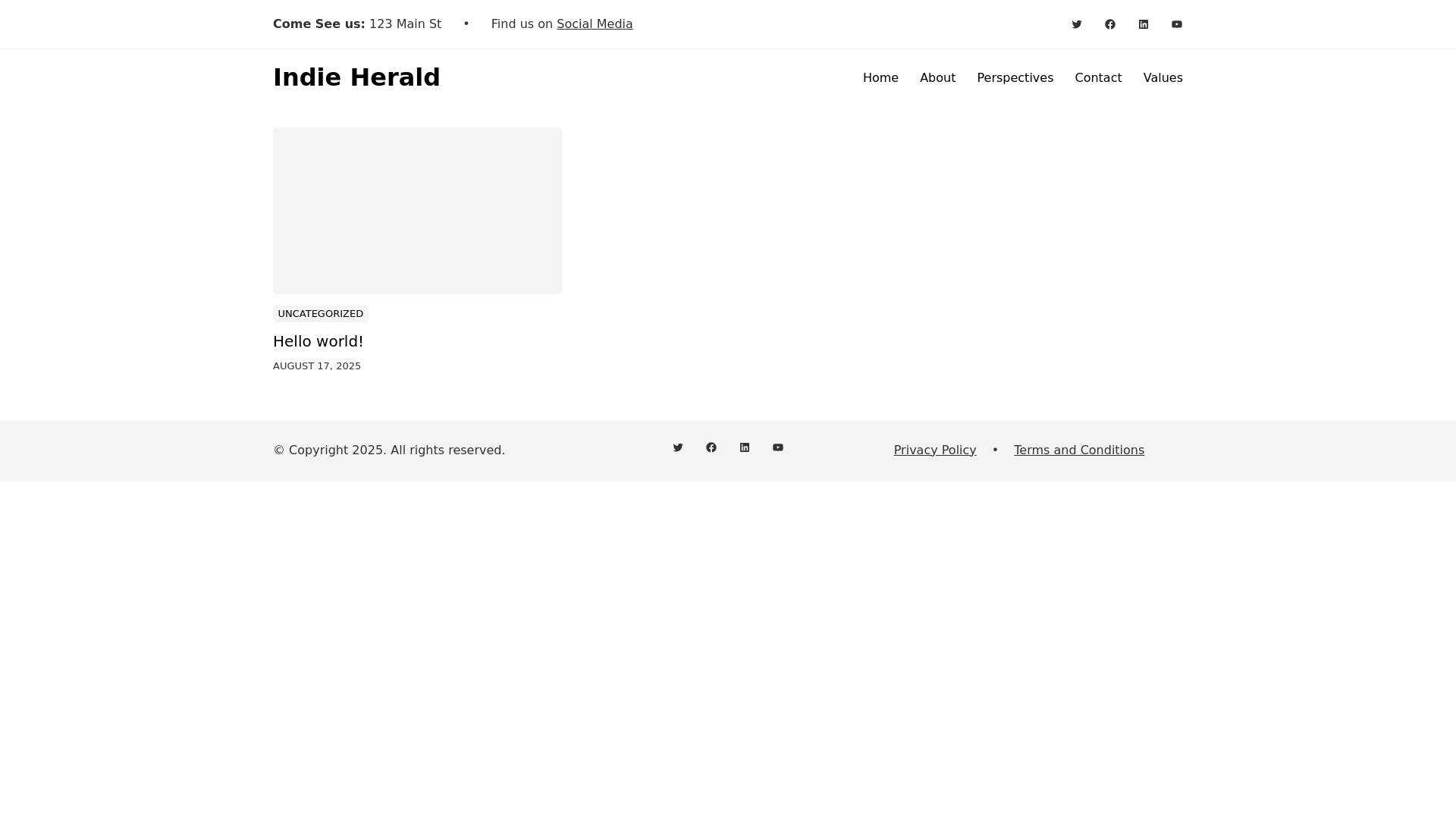Open YouTube icon in top bar
The image size is (1456, 819).
click(1177, 24)
